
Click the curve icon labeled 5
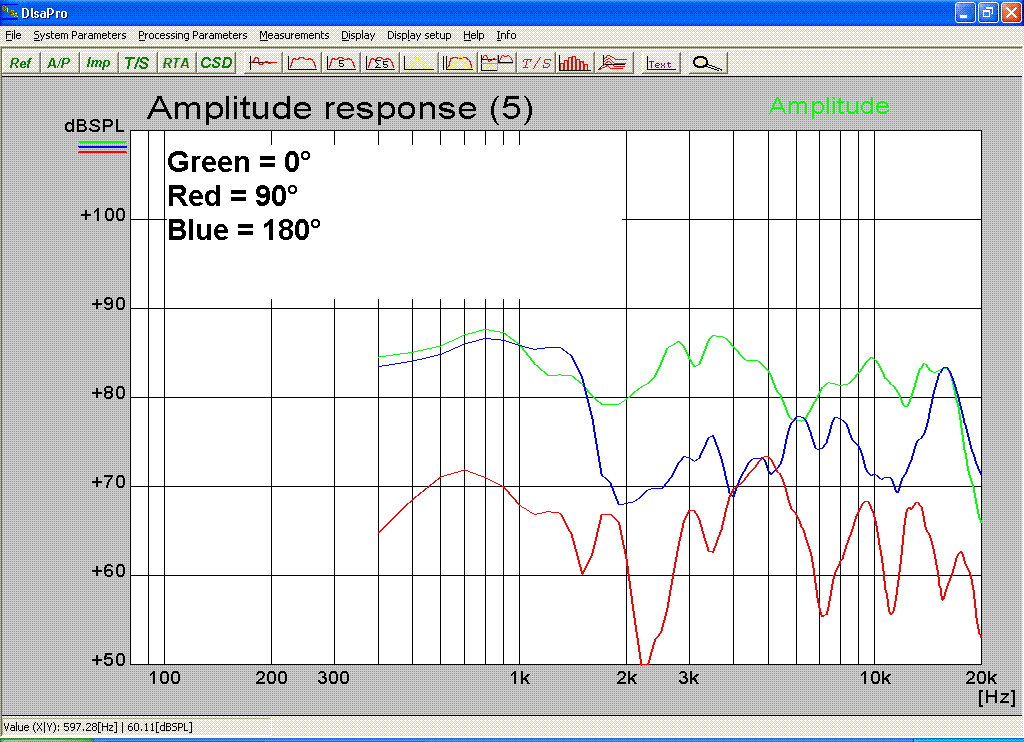click(x=341, y=63)
